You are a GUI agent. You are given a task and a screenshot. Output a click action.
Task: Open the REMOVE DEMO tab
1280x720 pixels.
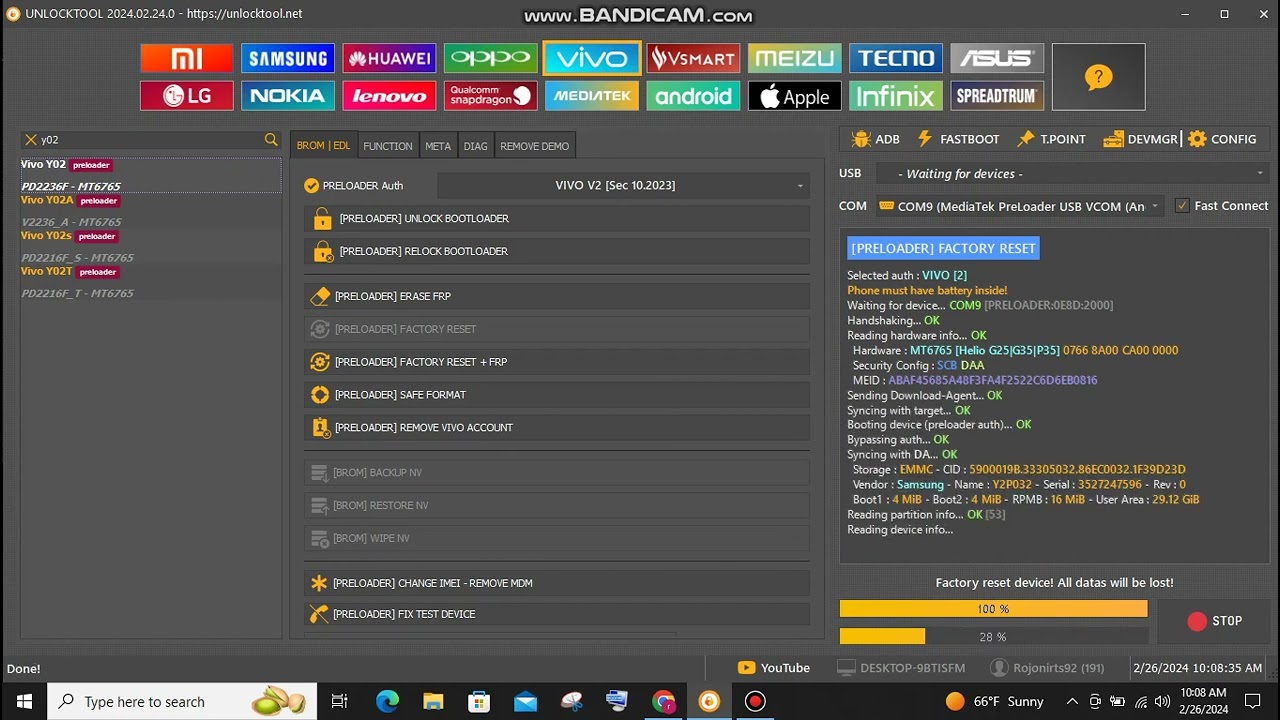click(534, 146)
